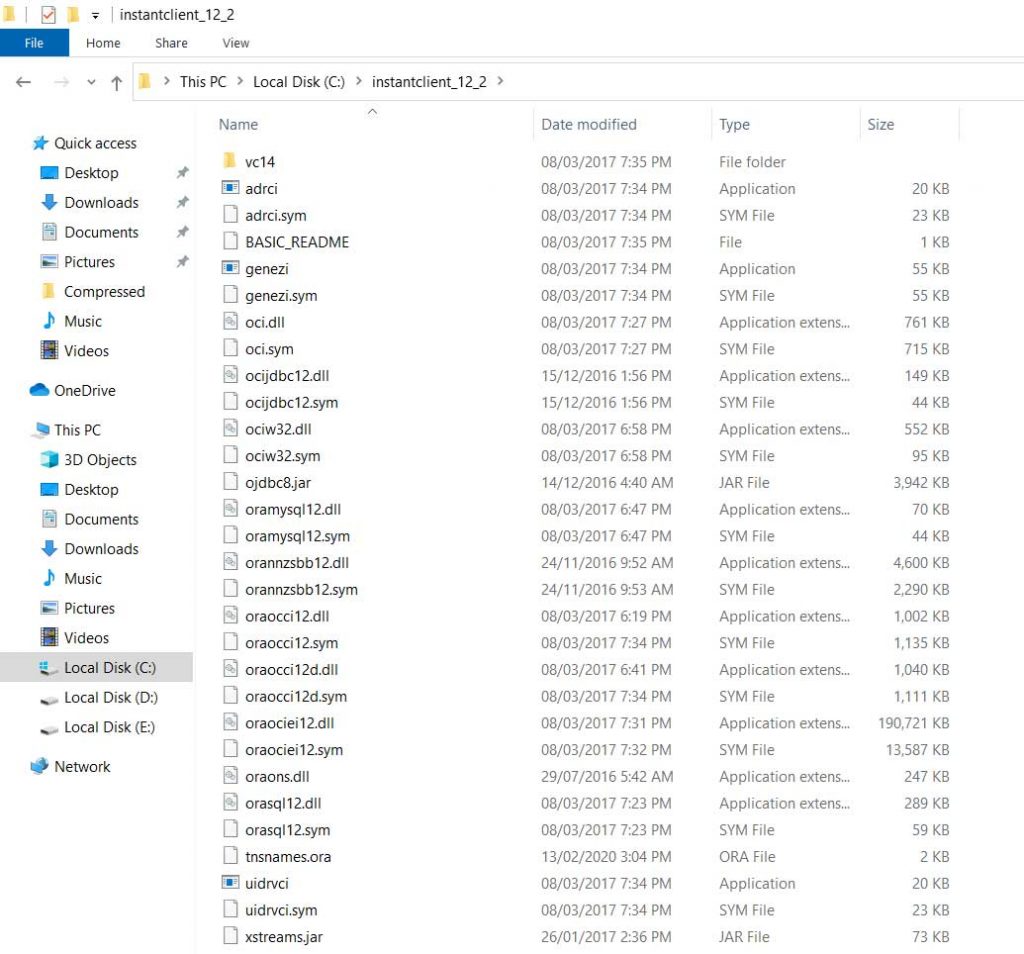The image size is (1024, 954).
Task: Sort files by the Size column header
Action: coord(880,125)
